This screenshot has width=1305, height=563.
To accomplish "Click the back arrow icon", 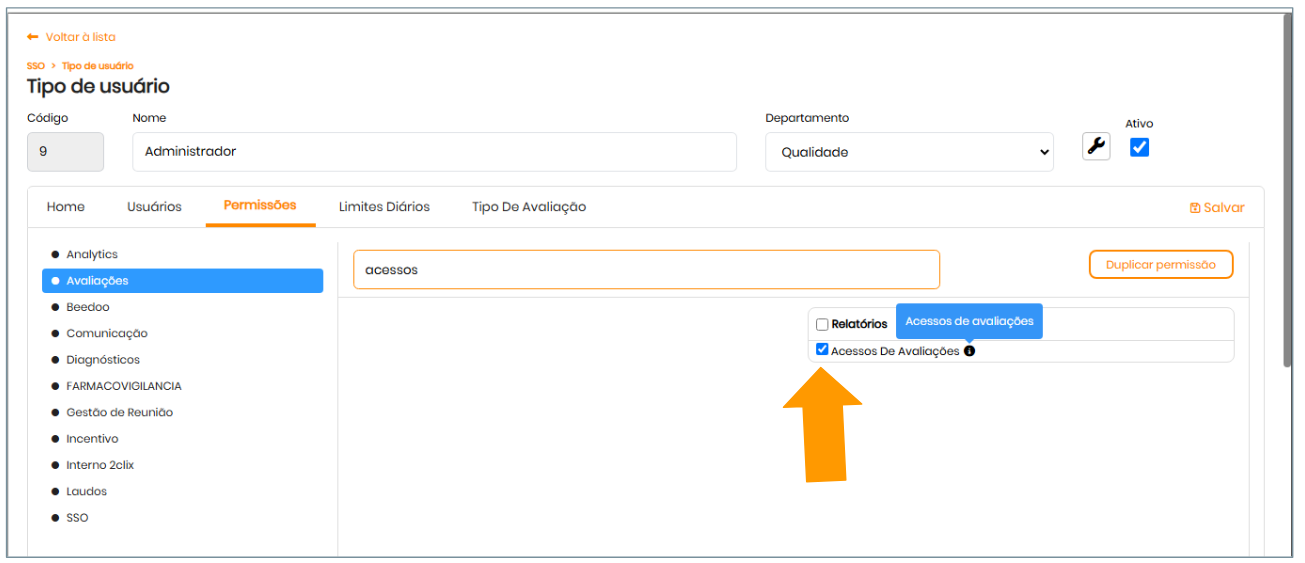I will 33,37.
